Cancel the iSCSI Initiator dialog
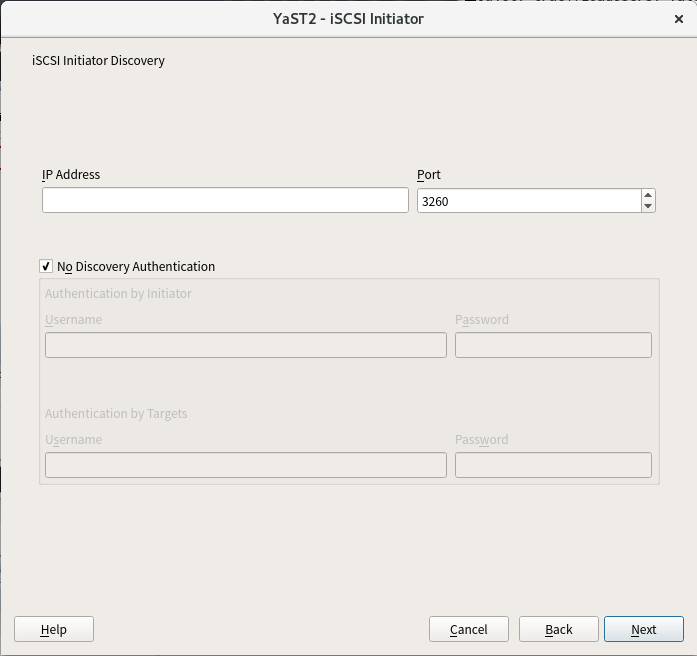This screenshot has width=697, height=656. coord(469,629)
